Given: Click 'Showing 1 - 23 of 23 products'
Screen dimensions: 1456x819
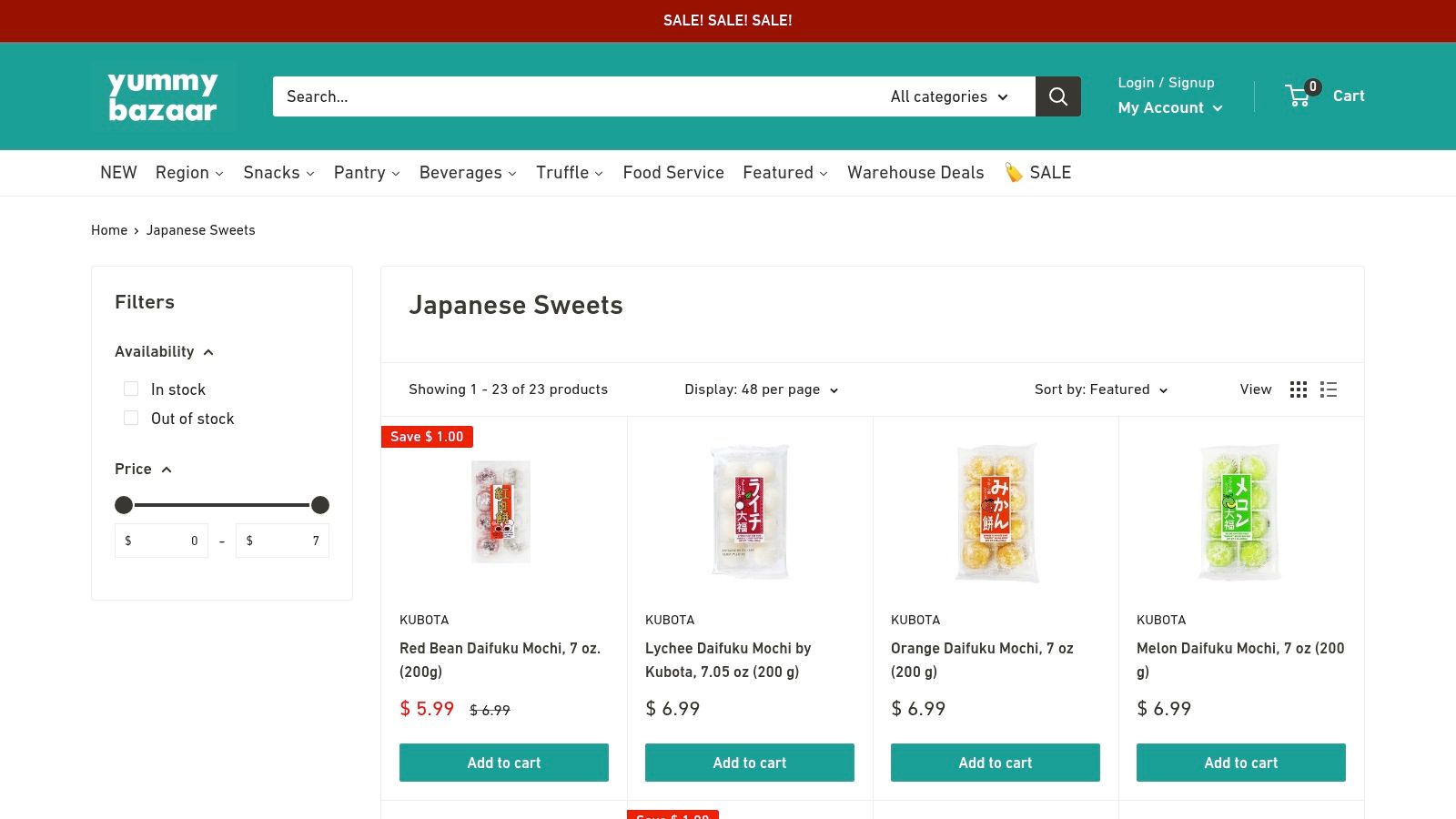Looking at the screenshot, I should (x=508, y=389).
